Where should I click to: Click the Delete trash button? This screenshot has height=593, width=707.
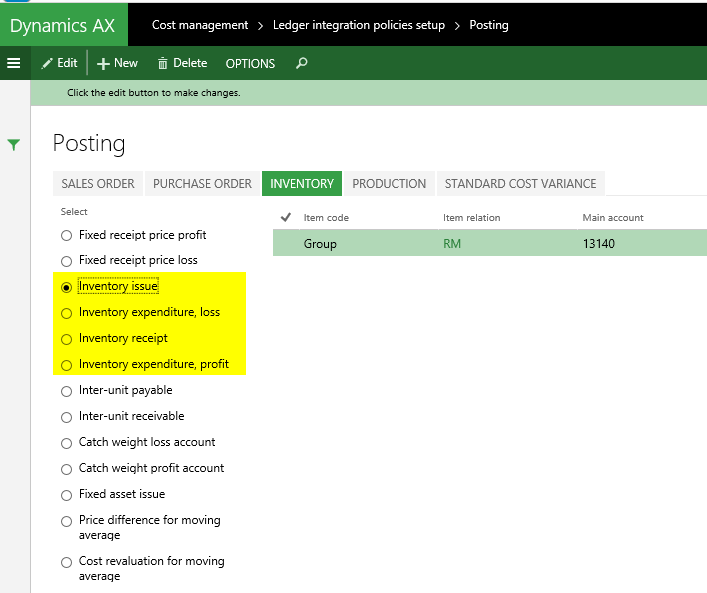(182, 63)
